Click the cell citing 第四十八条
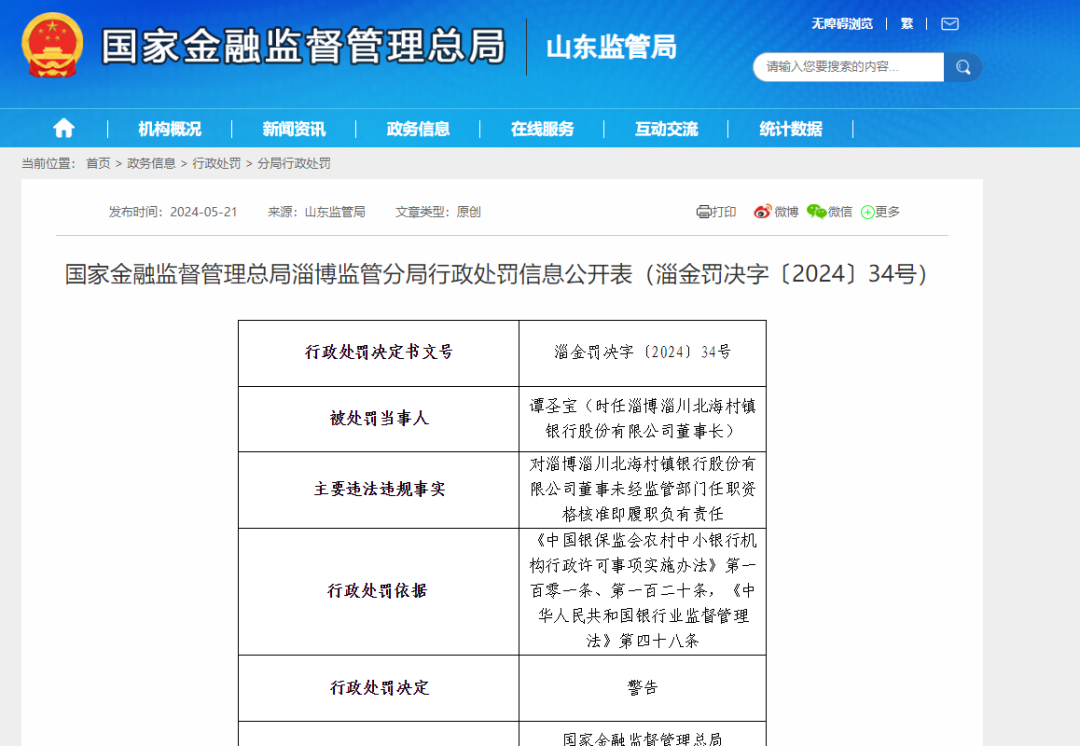The image size is (1080, 746). (x=643, y=591)
